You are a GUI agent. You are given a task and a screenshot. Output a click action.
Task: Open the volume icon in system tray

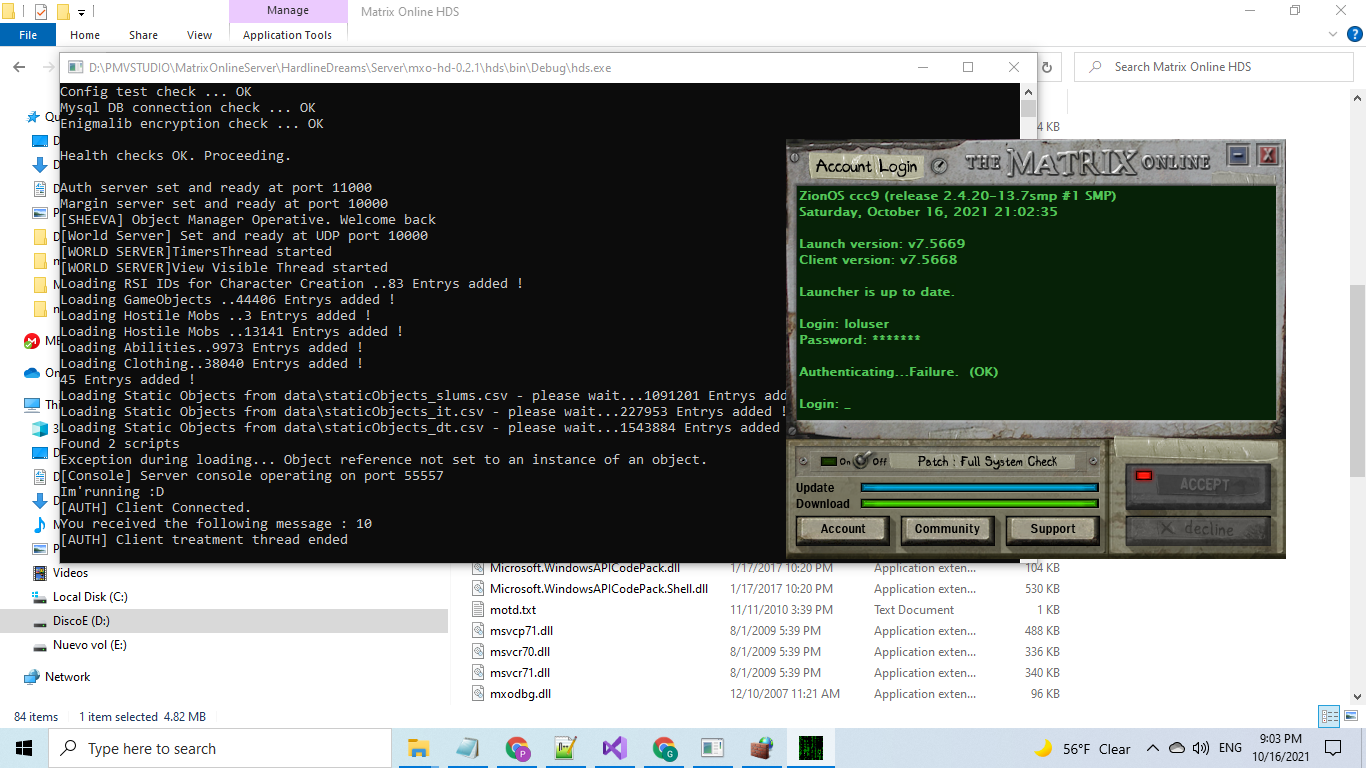(x=1201, y=748)
